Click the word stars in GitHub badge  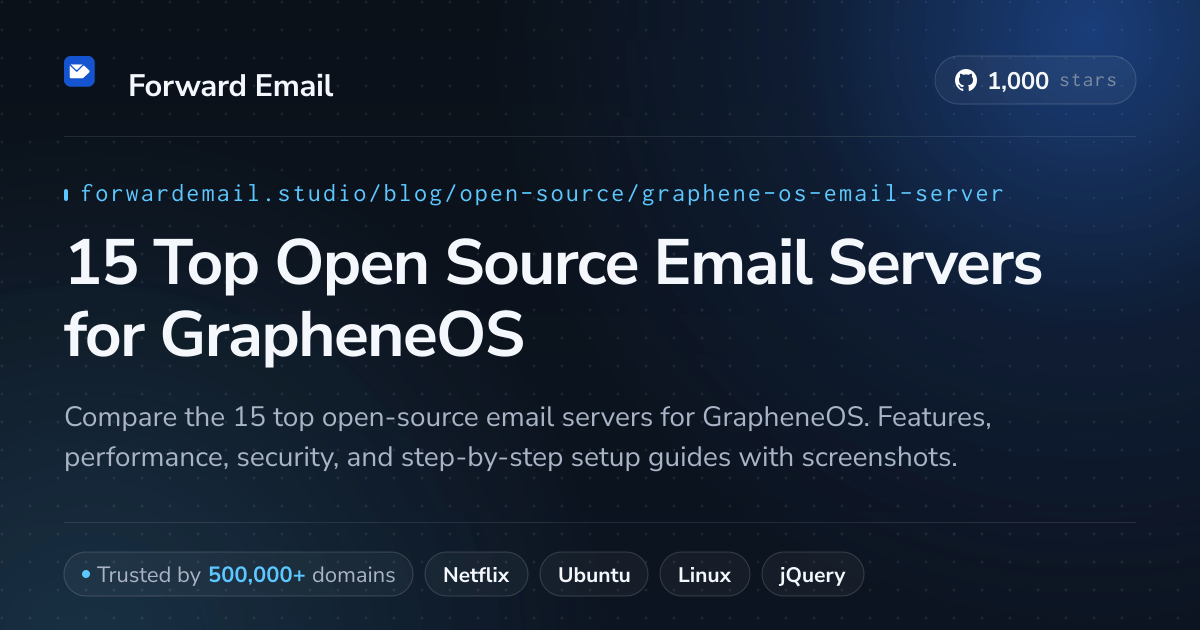1088,81
